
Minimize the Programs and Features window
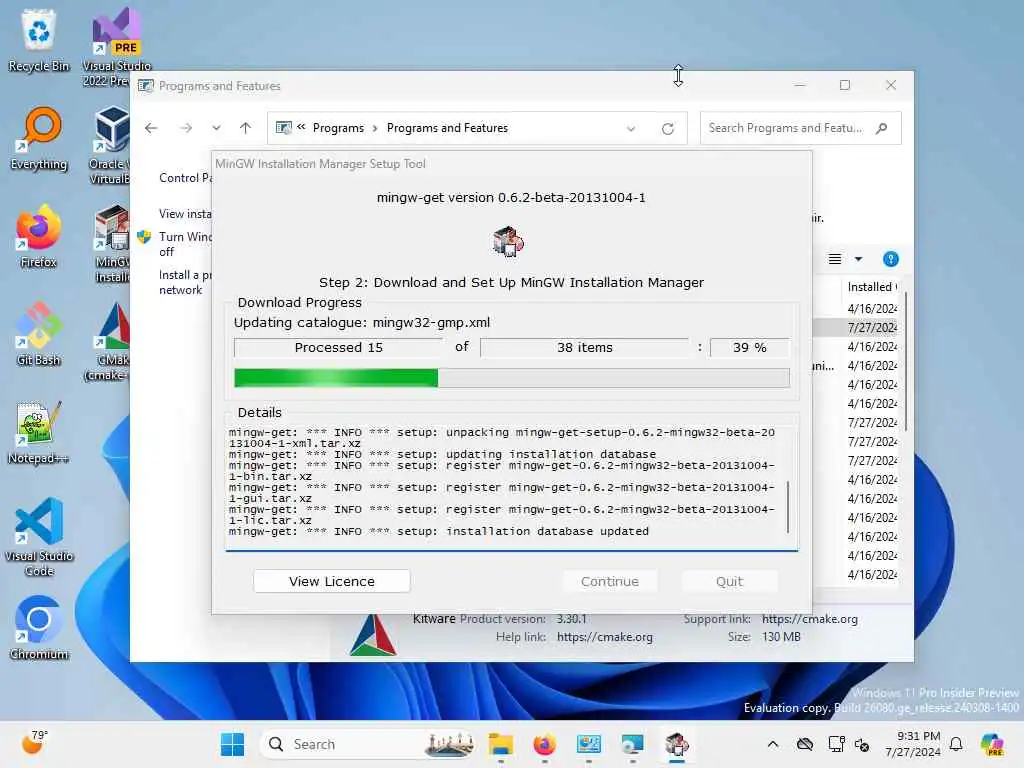[800, 86]
